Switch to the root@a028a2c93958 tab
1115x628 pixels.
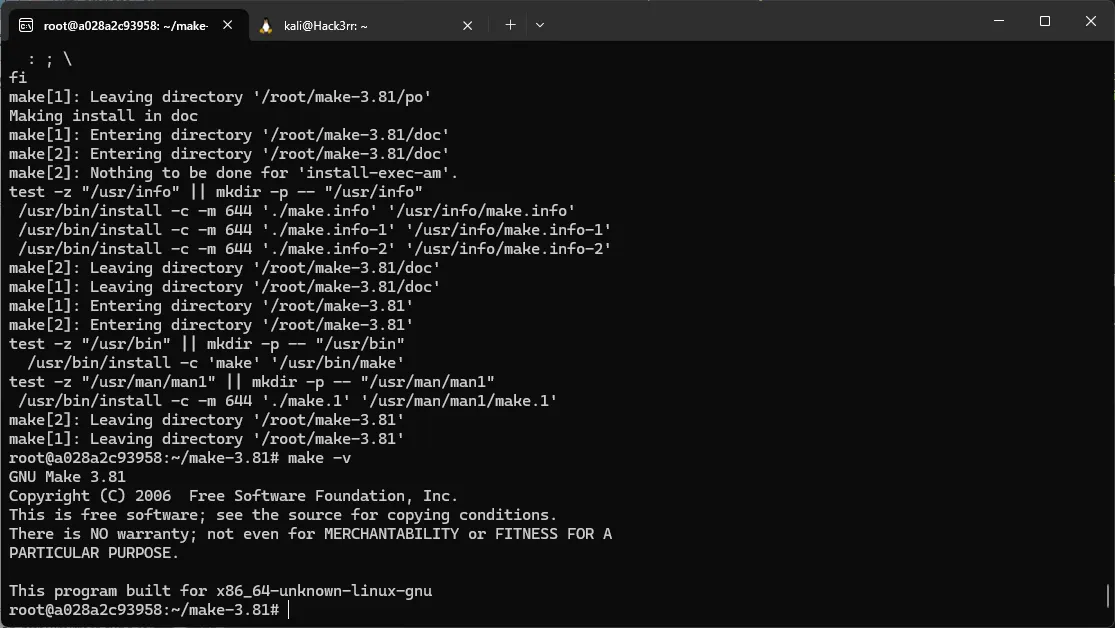tap(128, 26)
